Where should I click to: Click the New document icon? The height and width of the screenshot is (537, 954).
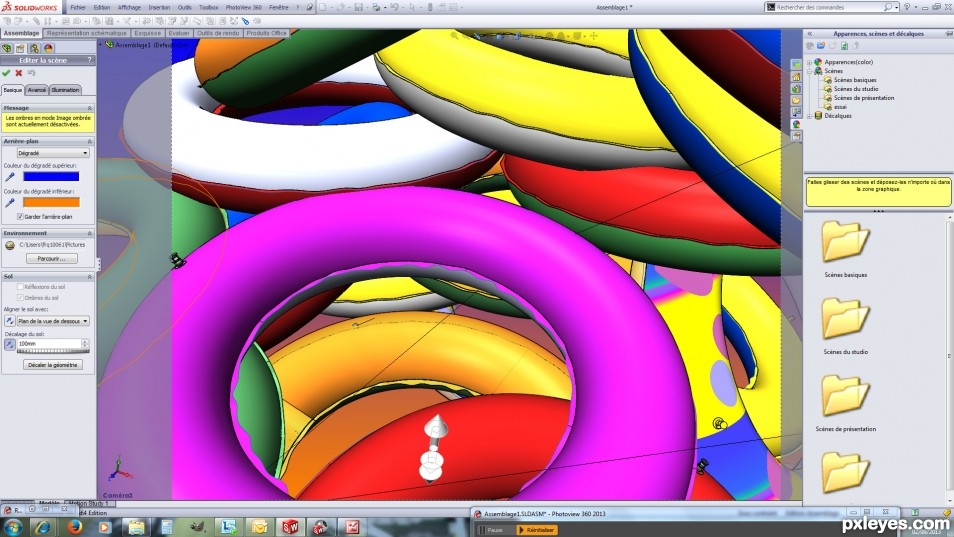pyautogui.click(x=323, y=7)
